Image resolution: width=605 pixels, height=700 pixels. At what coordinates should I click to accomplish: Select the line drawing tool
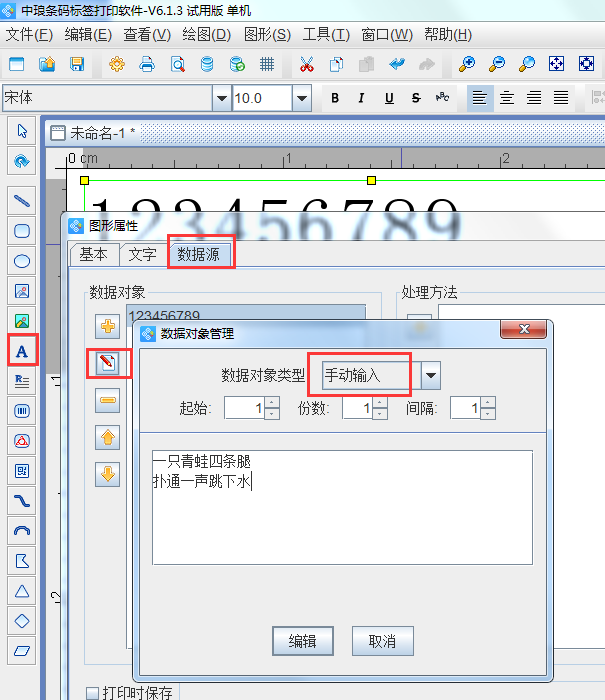(22, 201)
